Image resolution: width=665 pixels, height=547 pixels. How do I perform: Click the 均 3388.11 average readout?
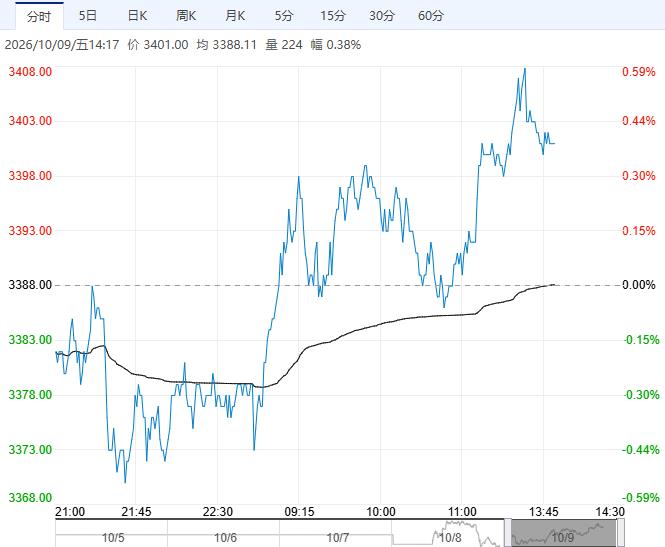tap(226, 45)
